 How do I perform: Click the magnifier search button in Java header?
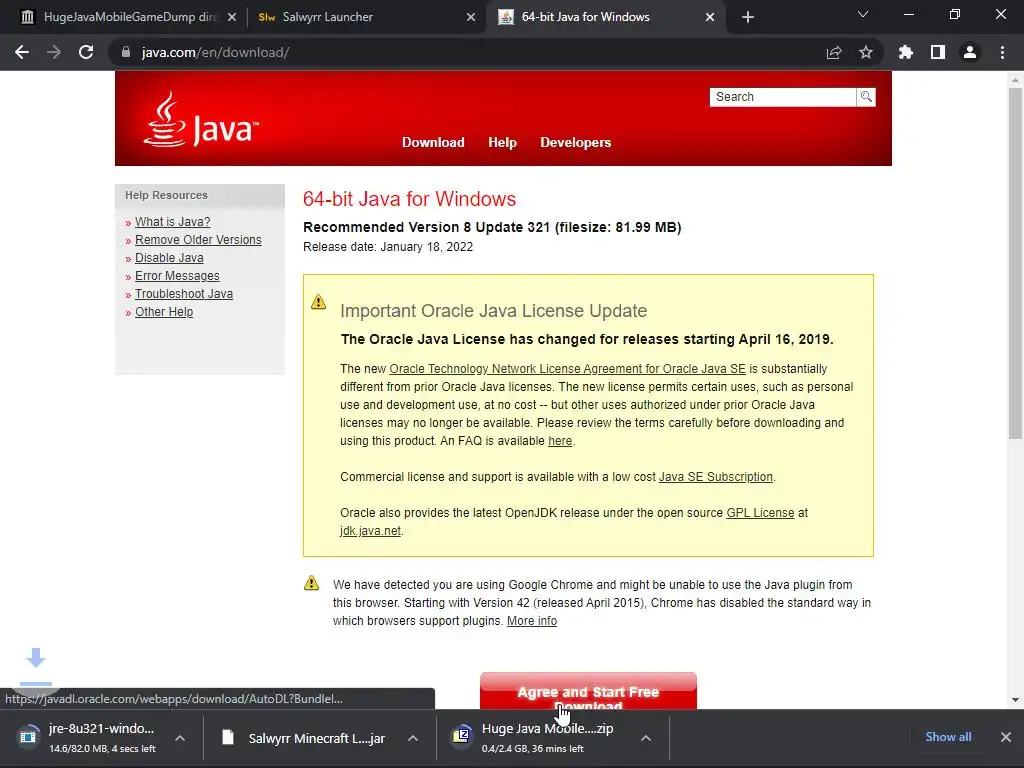866,97
